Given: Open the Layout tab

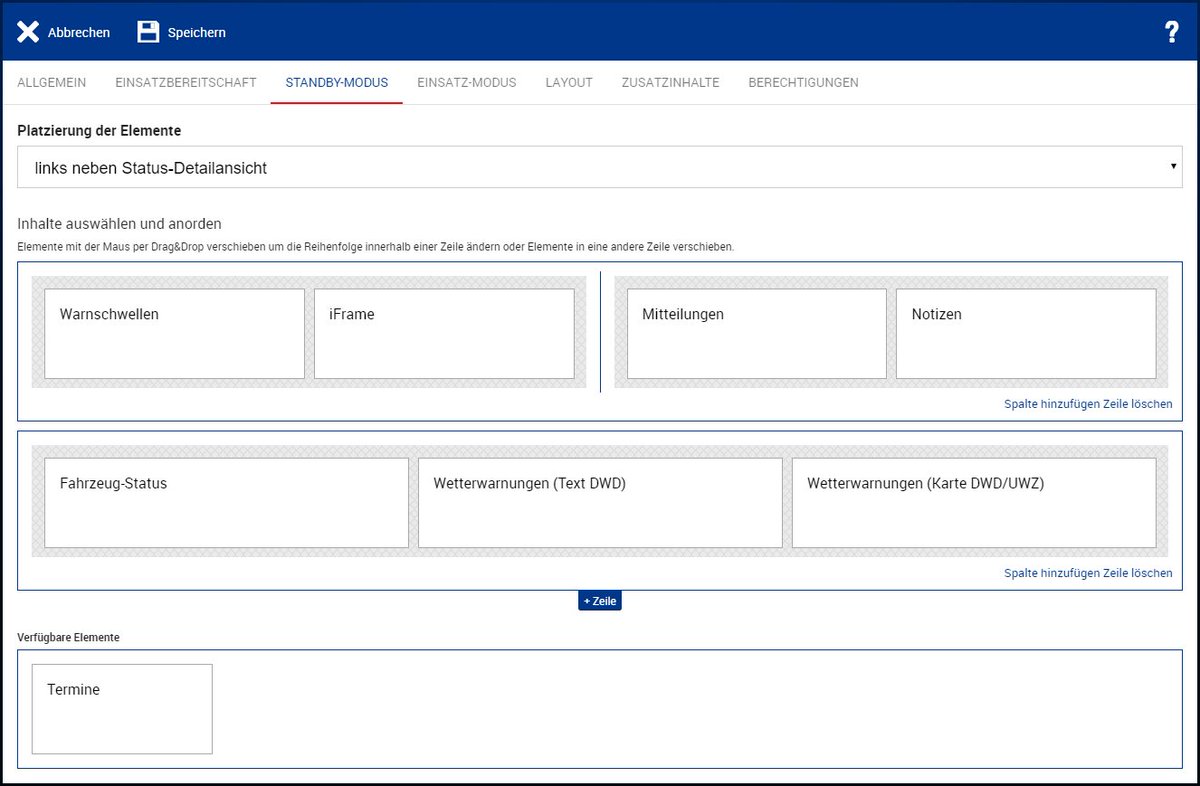Looking at the screenshot, I should (x=569, y=82).
